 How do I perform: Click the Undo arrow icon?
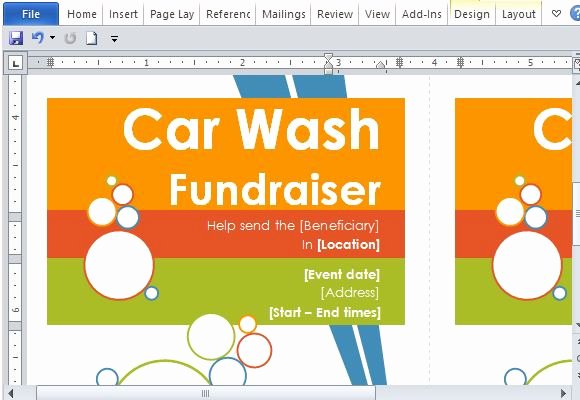pyautogui.click(x=38, y=38)
